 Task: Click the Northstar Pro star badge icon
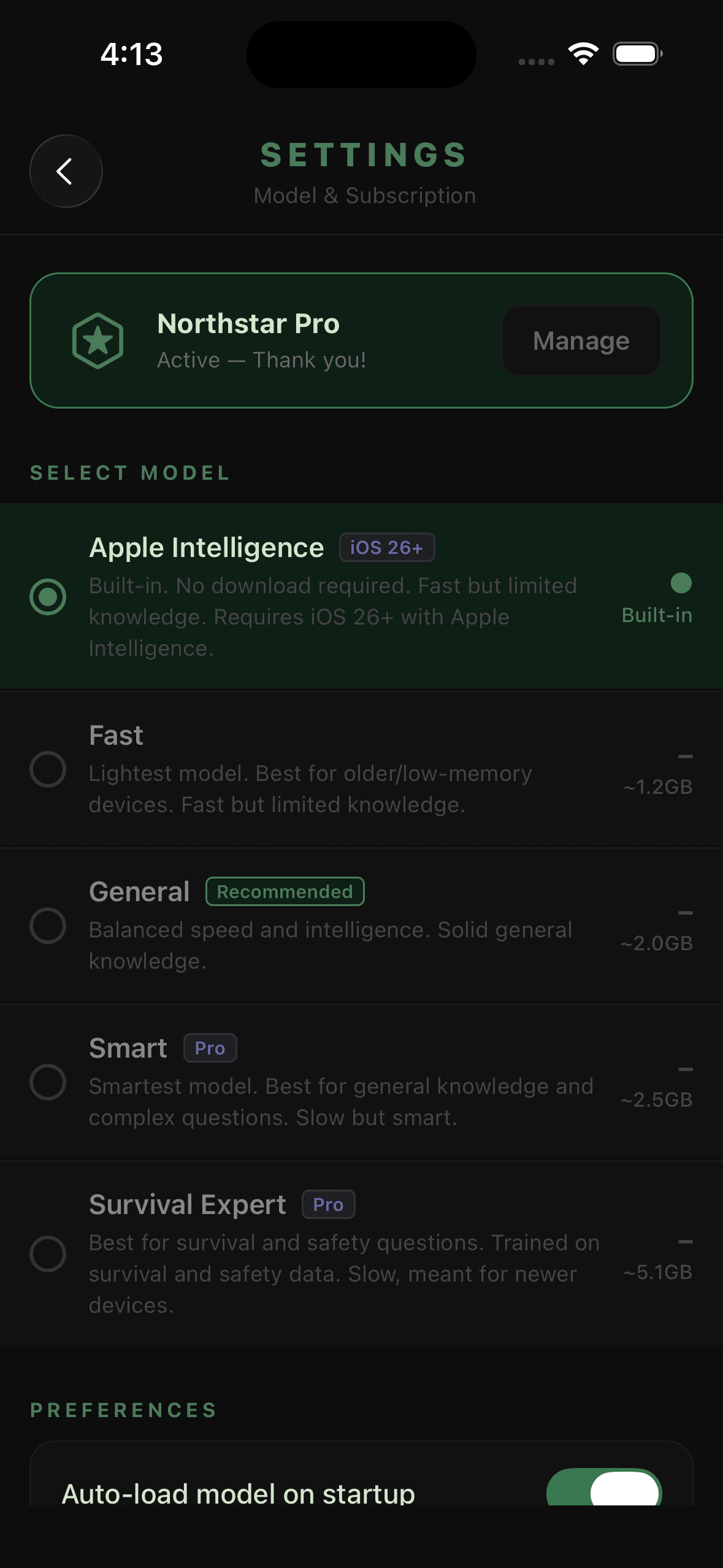coord(98,340)
